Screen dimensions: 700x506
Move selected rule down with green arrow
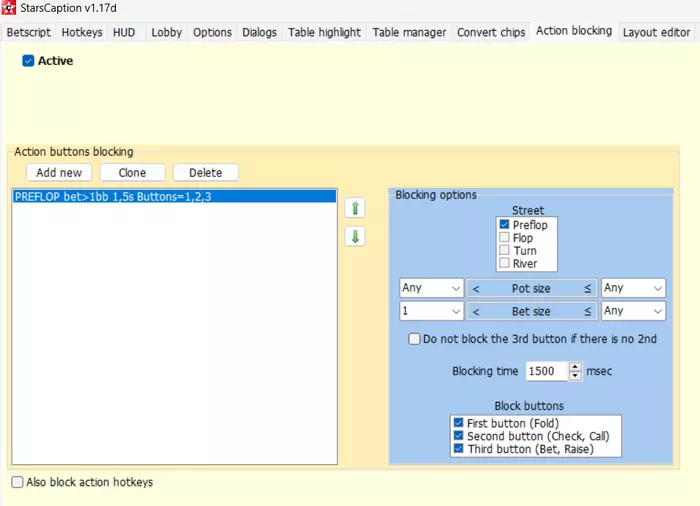[x=355, y=237]
